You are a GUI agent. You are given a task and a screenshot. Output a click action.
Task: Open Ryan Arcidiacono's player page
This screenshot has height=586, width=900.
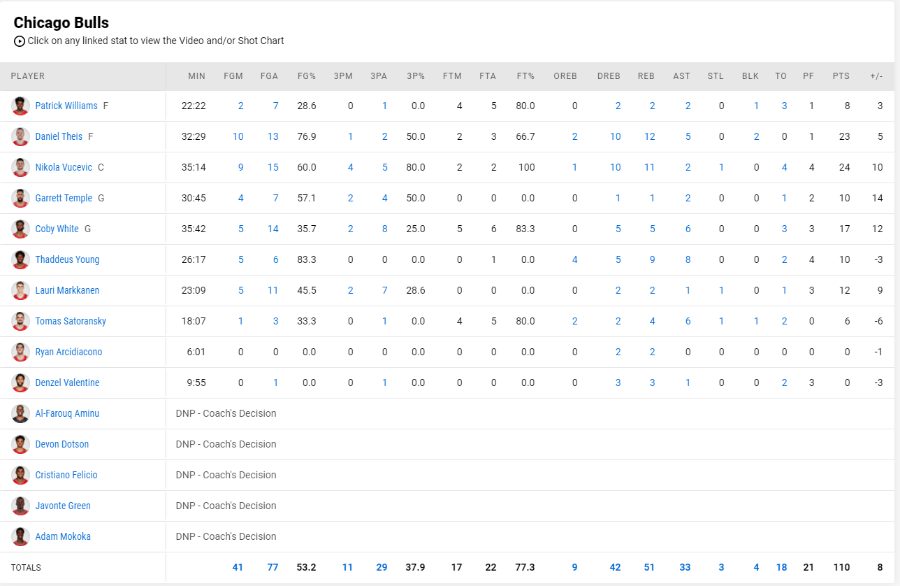coord(68,352)
